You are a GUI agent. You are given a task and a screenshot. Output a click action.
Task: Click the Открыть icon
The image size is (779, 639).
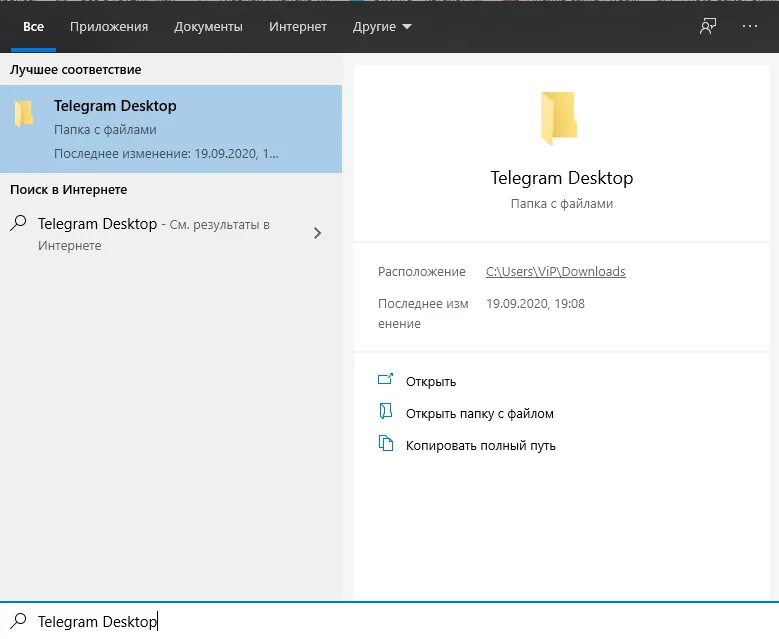coord(386,380)
